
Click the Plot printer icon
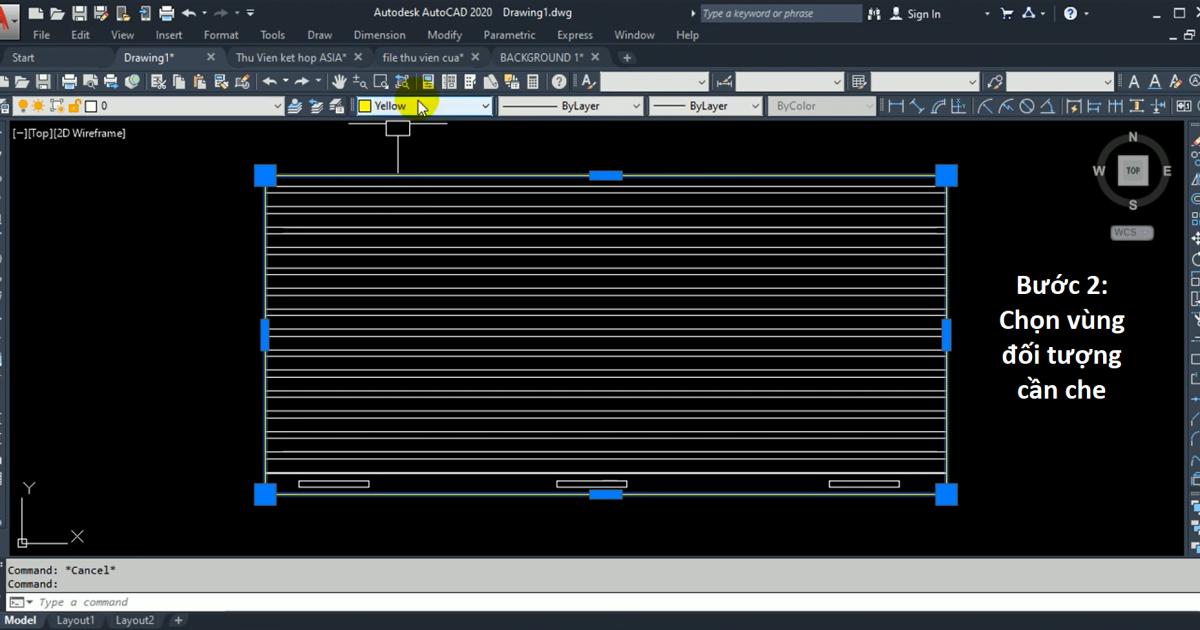click(x=69, y=82)
